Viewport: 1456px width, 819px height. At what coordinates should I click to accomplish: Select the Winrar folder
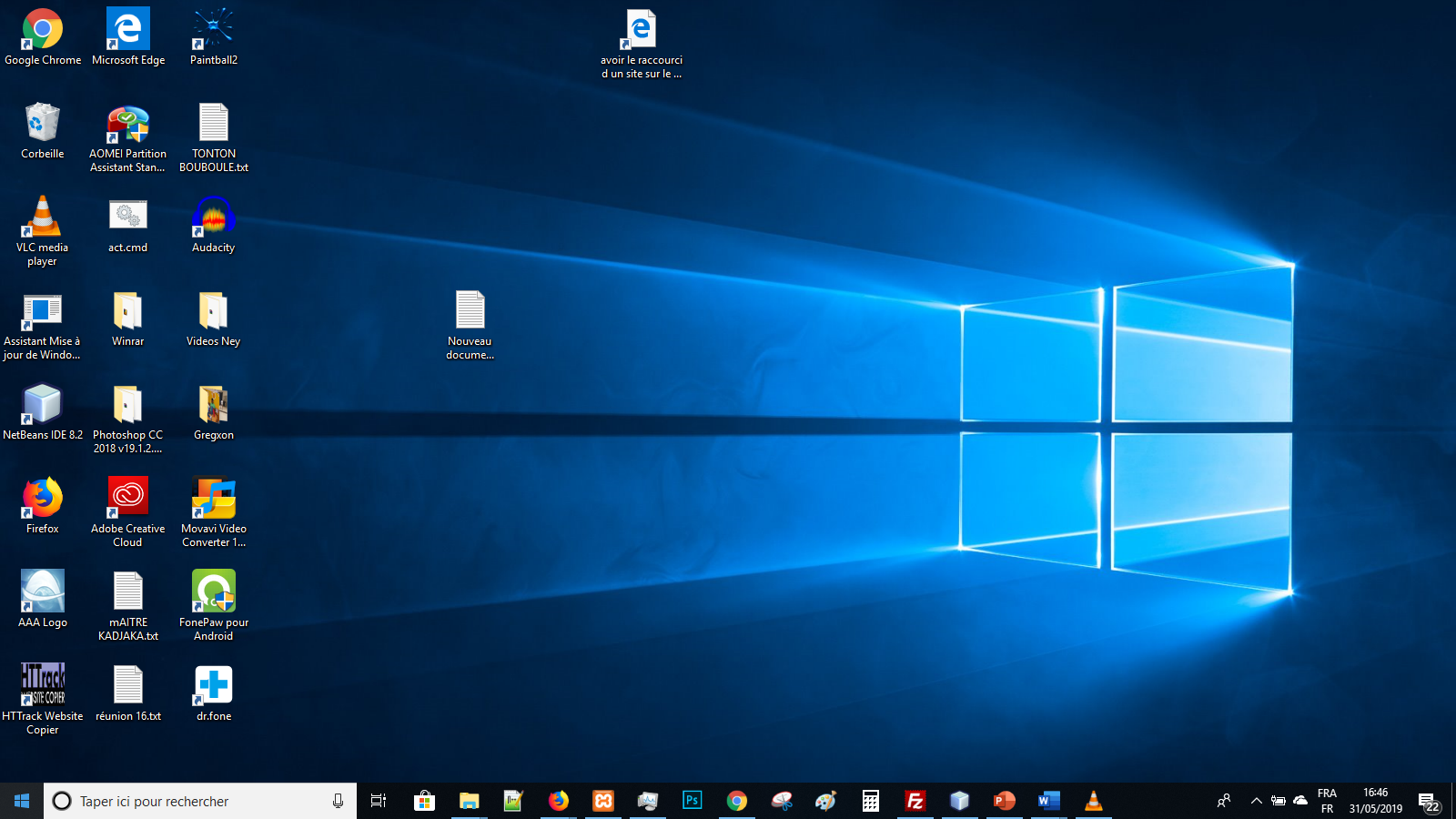[x=128, y=318]
